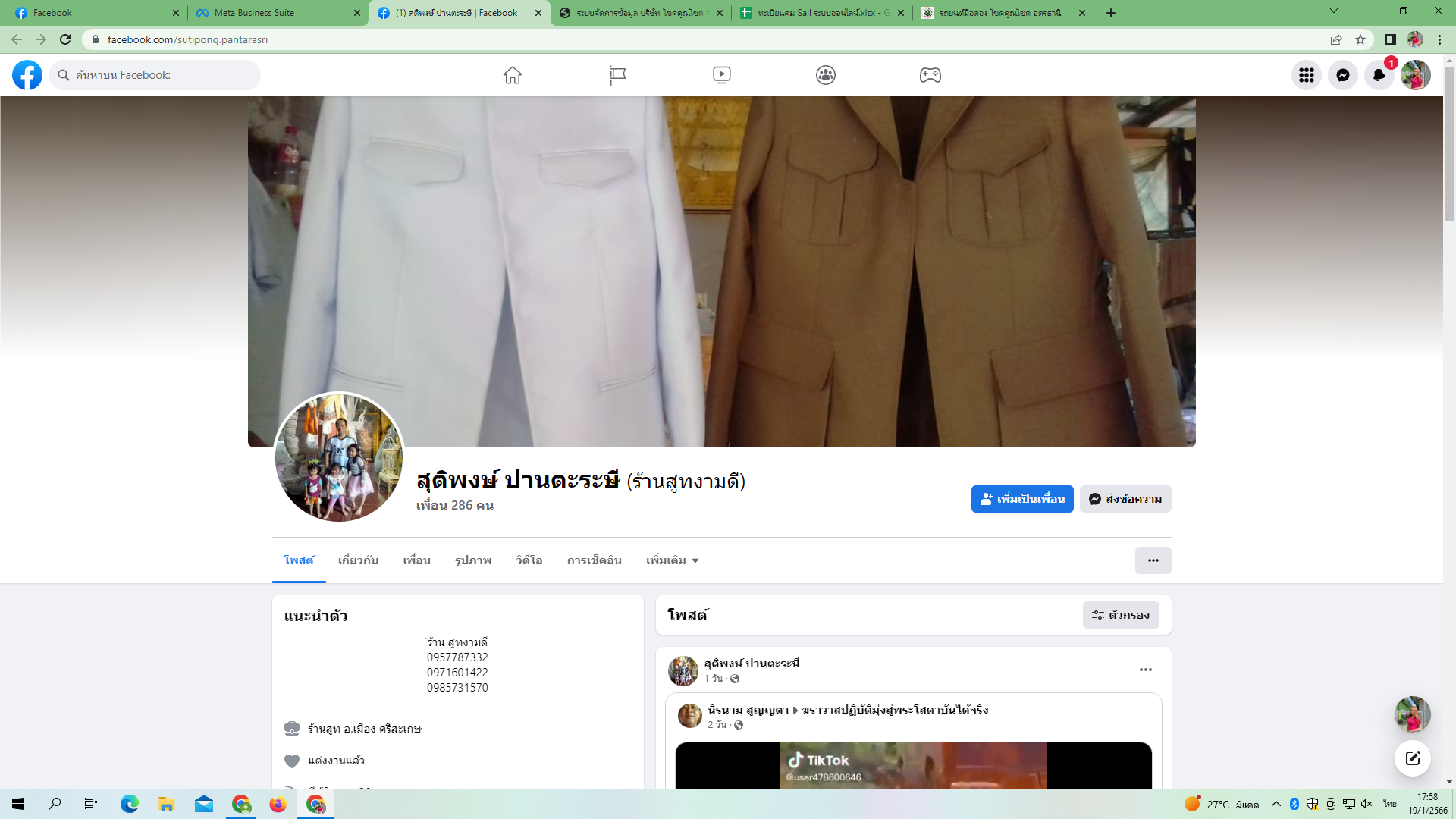Bookmark this page with the star icon
Viewport: 1456px width, 819px height.
coord(1360,39)
